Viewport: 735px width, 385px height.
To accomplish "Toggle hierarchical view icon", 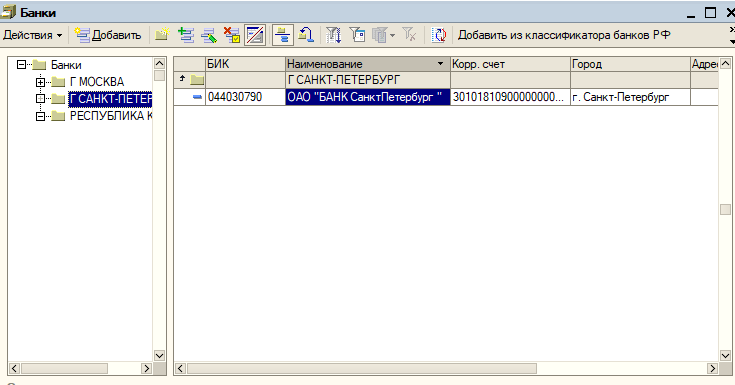I will [283, 35].
